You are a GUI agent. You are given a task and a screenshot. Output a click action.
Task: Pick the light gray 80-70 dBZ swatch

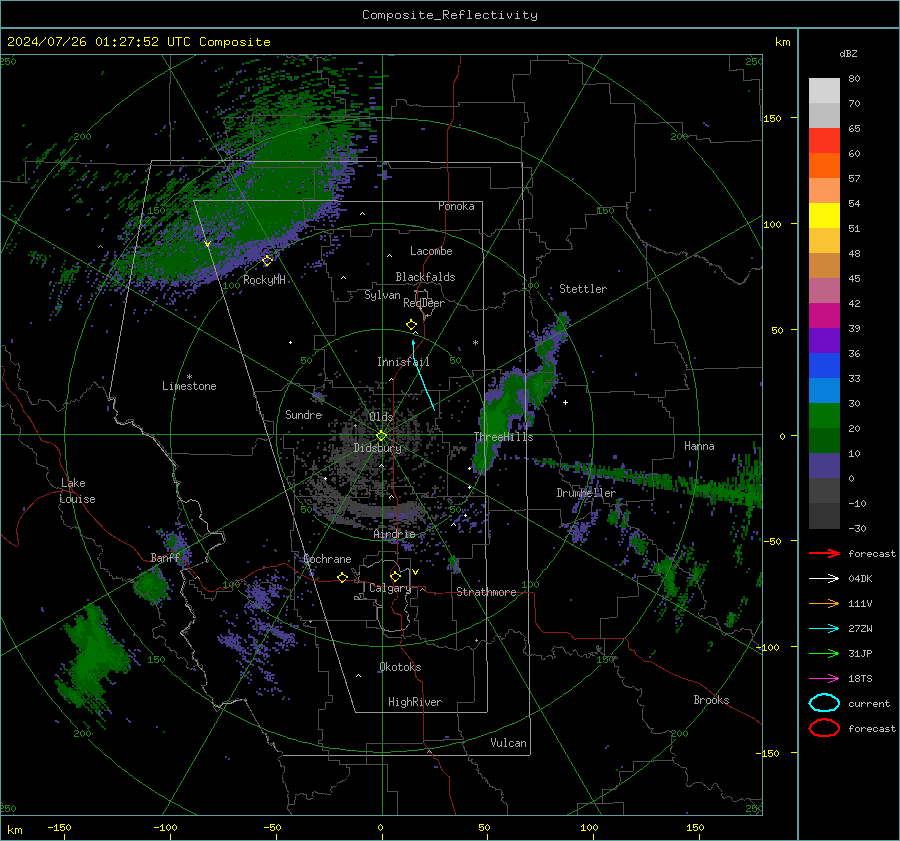pyautogui.click(x=824, y=91)
